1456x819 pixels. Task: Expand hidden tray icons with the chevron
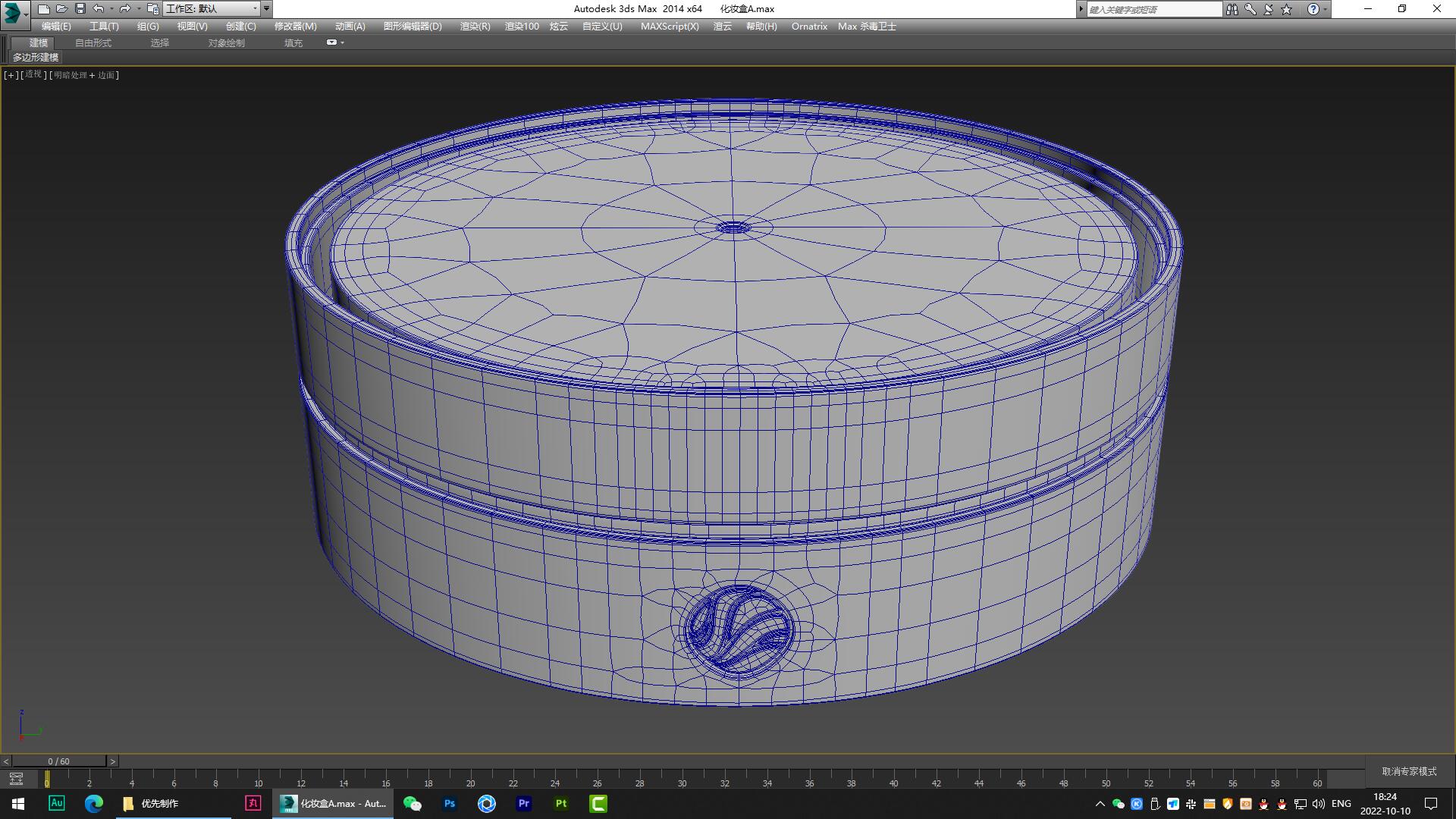coord(1099,804)
